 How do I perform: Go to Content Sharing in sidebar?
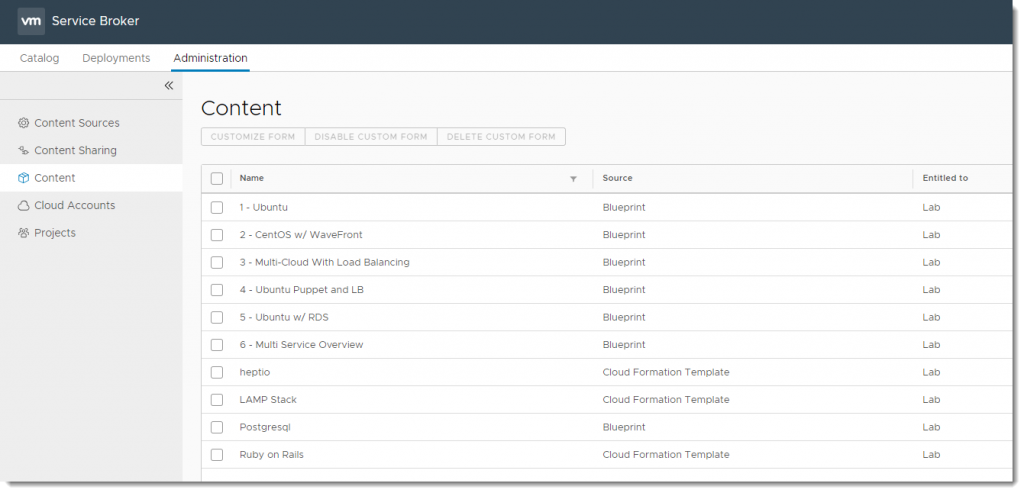tap(75, 150)
